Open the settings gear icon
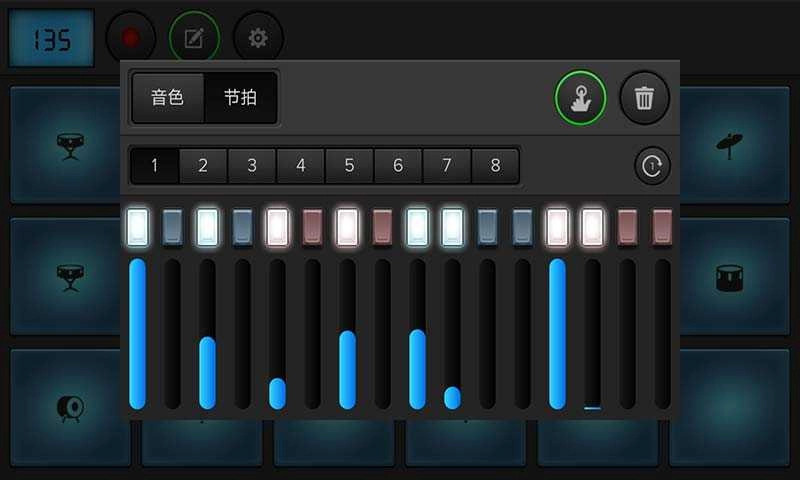This screenshot has width=800, height=480. click(x=258, y=38)
